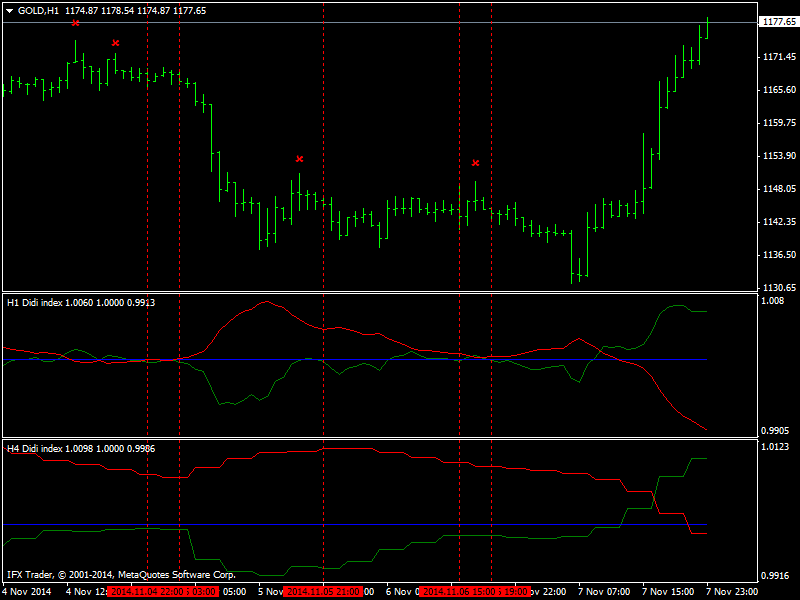Click price scale value 1159.75
Viewport: 800px width, 600px height.
click(x=779, y=123)
